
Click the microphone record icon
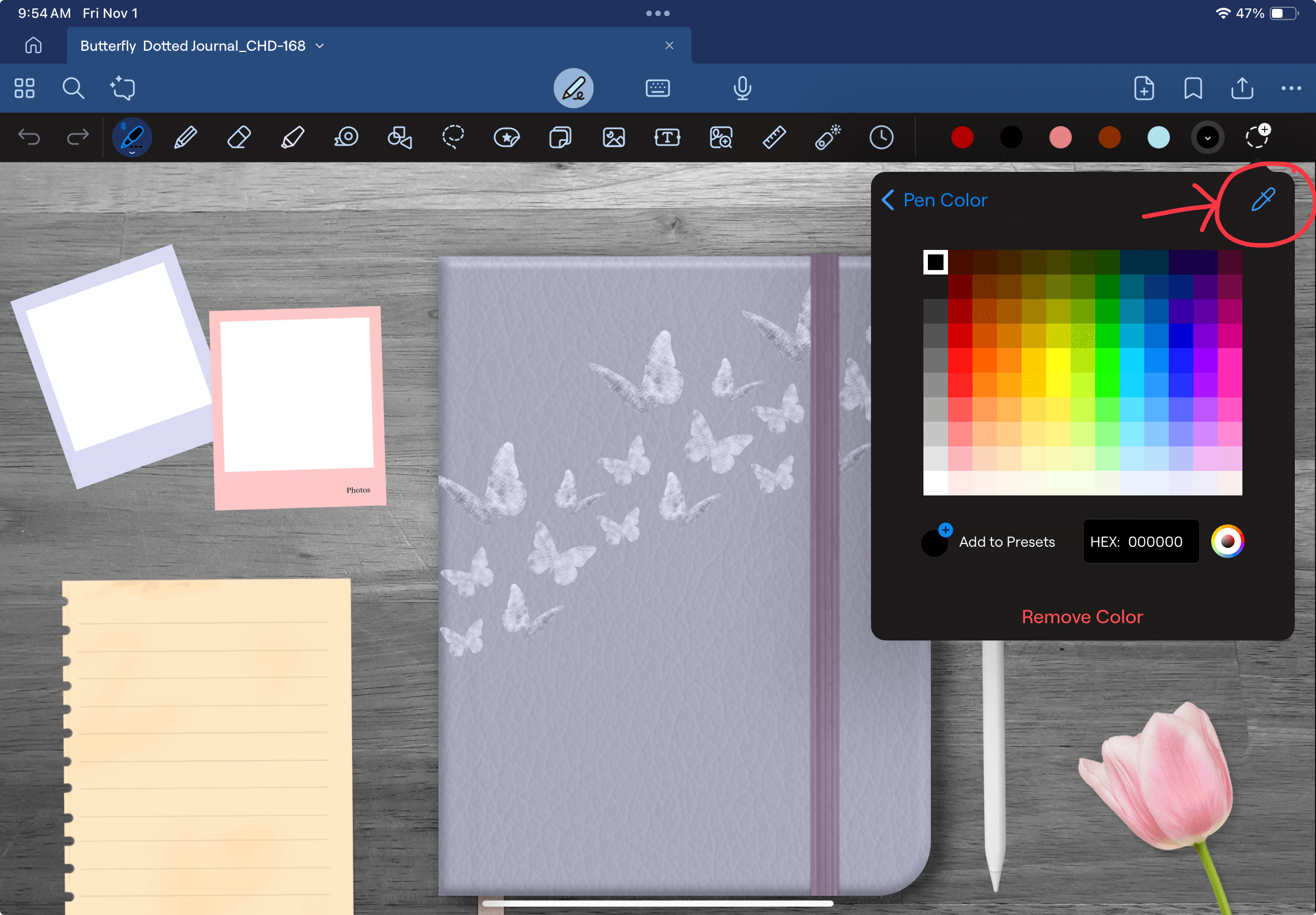tap(742, 88)
